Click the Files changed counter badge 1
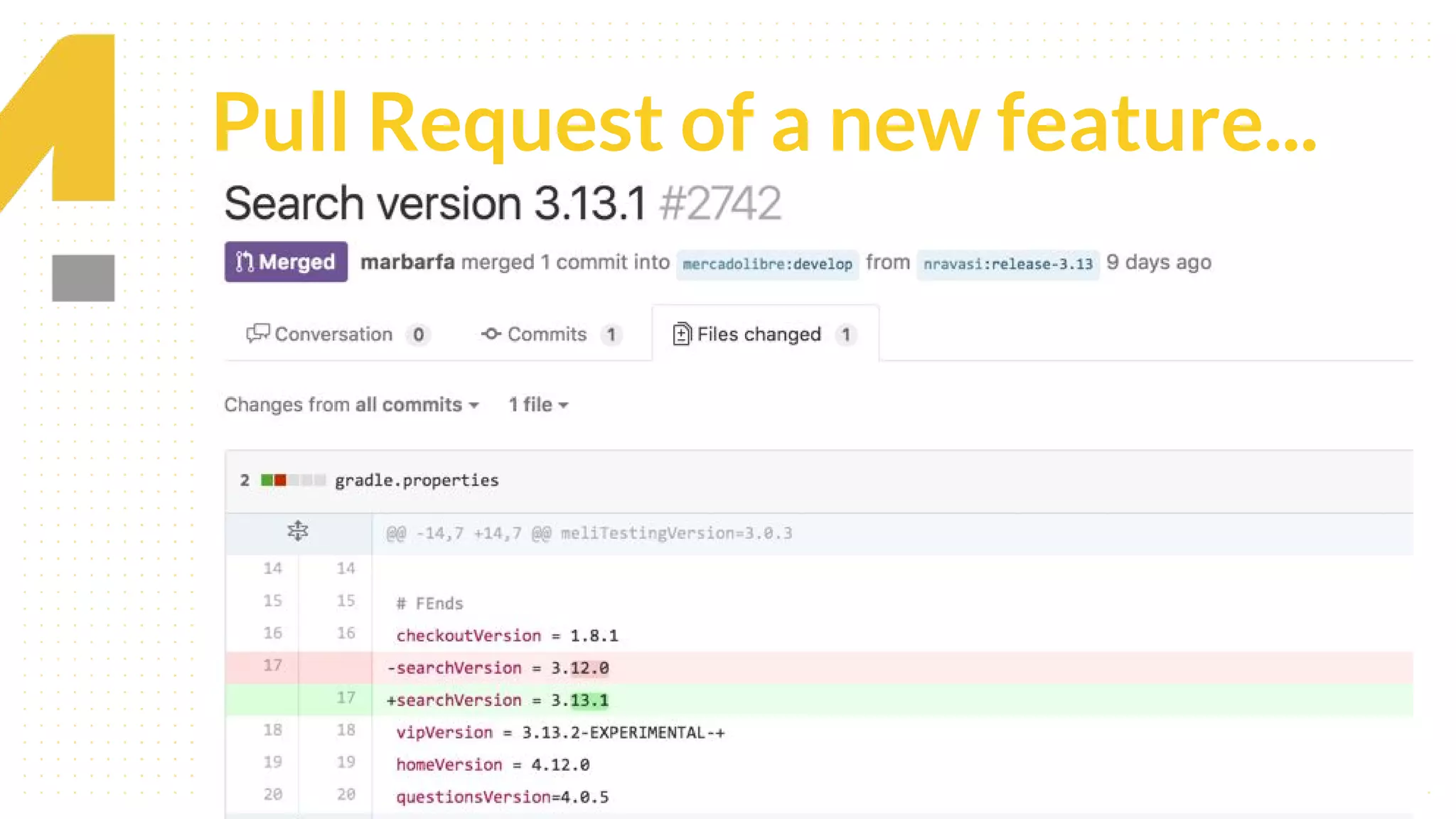 [845, 334]
